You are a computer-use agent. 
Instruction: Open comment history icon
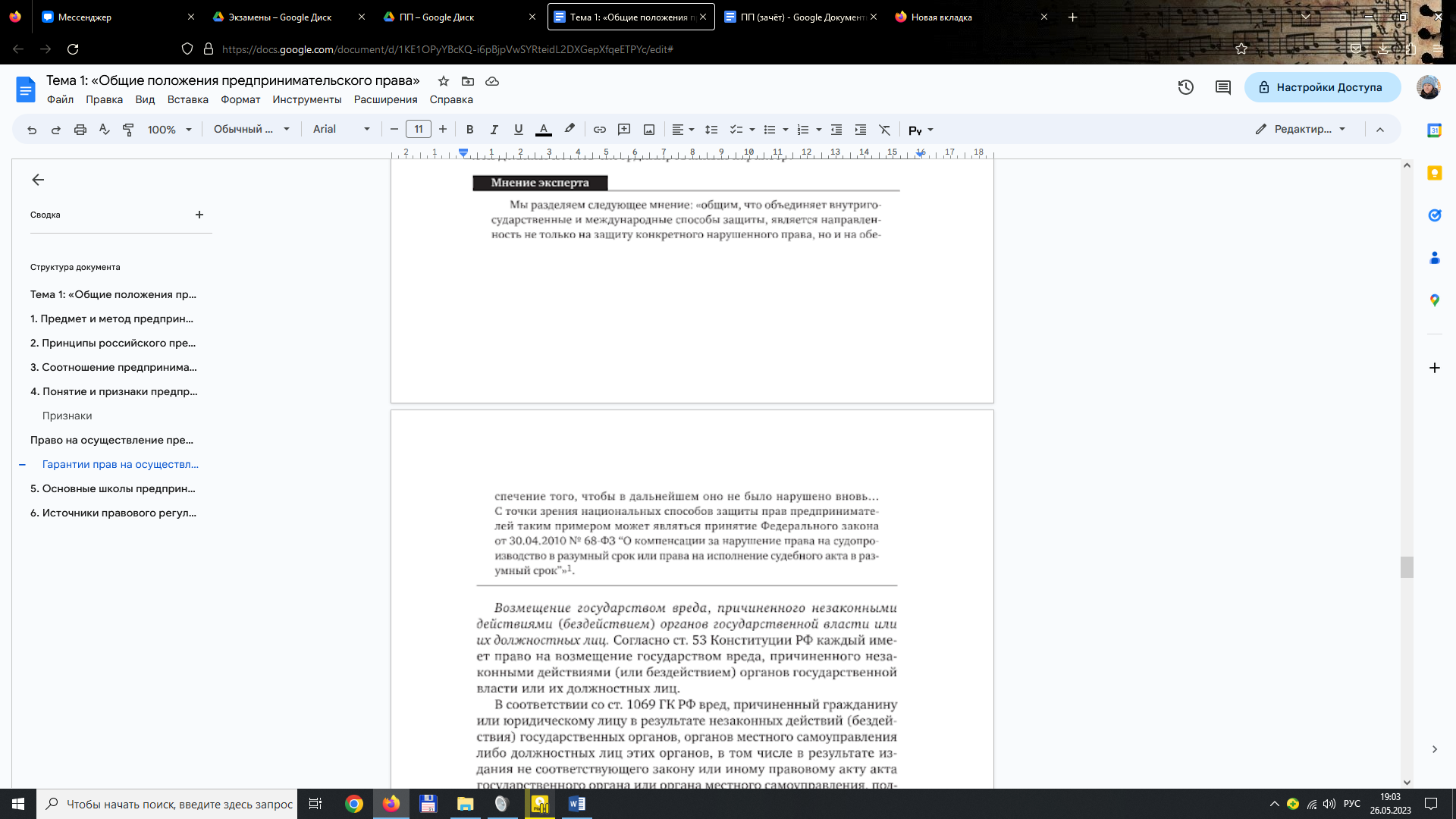coord(1223,87)
